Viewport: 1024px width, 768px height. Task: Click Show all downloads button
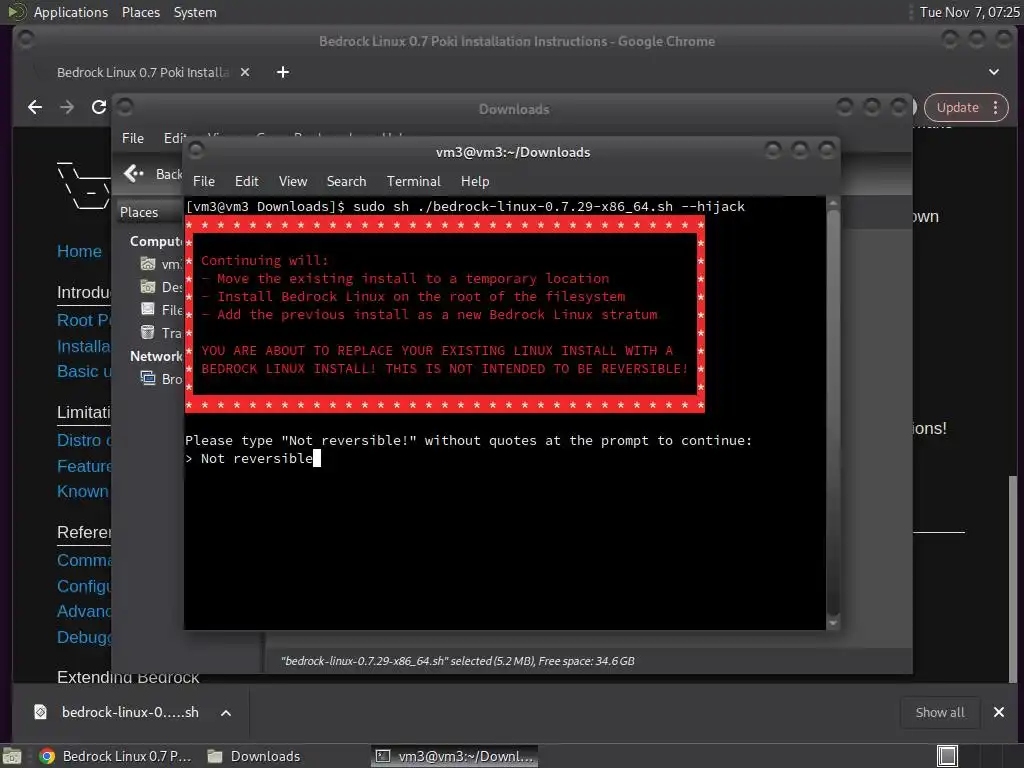[940, 712]
